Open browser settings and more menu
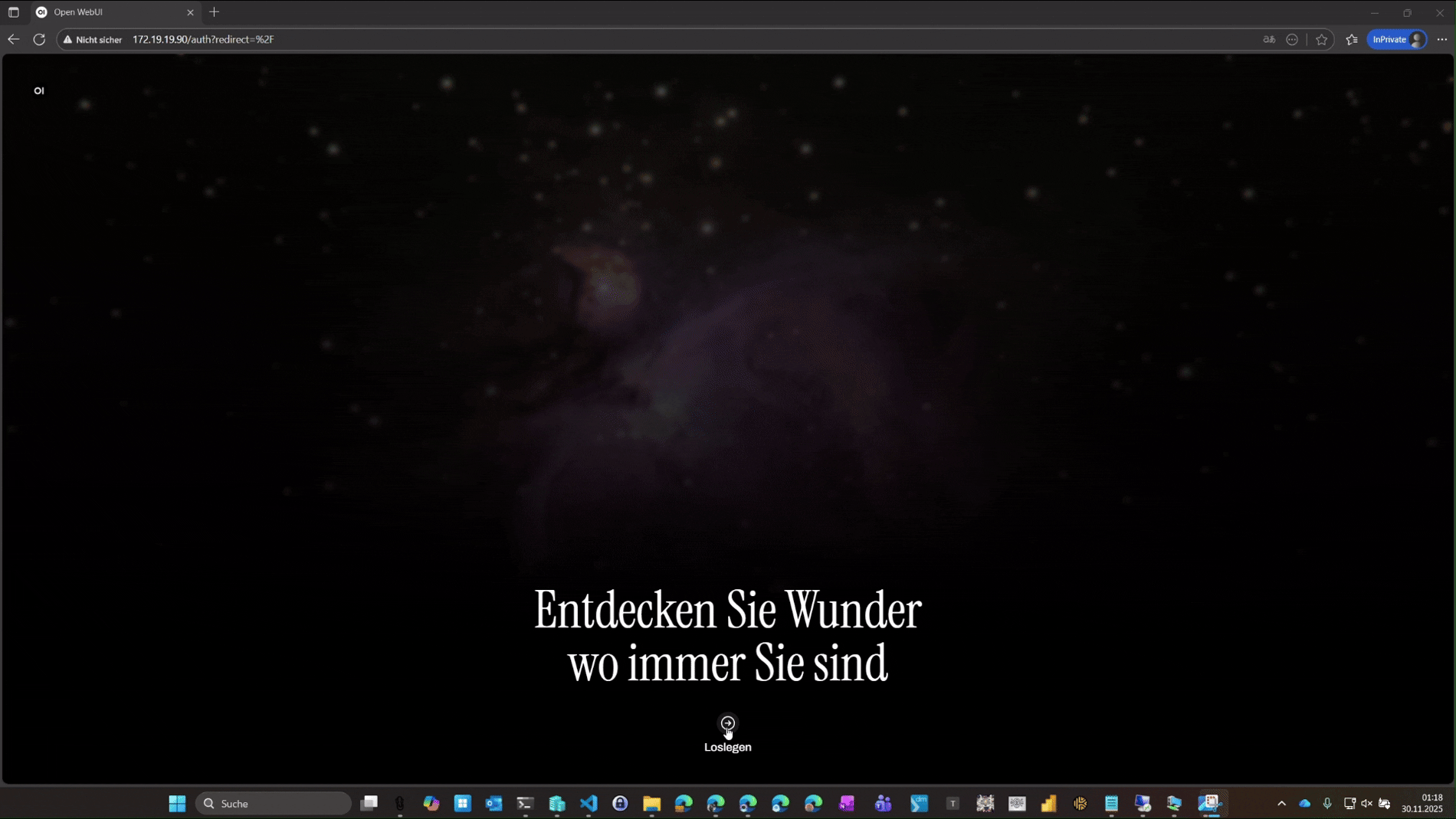This screenshot has width=1456, height=819. pyautogui.click(x=1441, y=40)
